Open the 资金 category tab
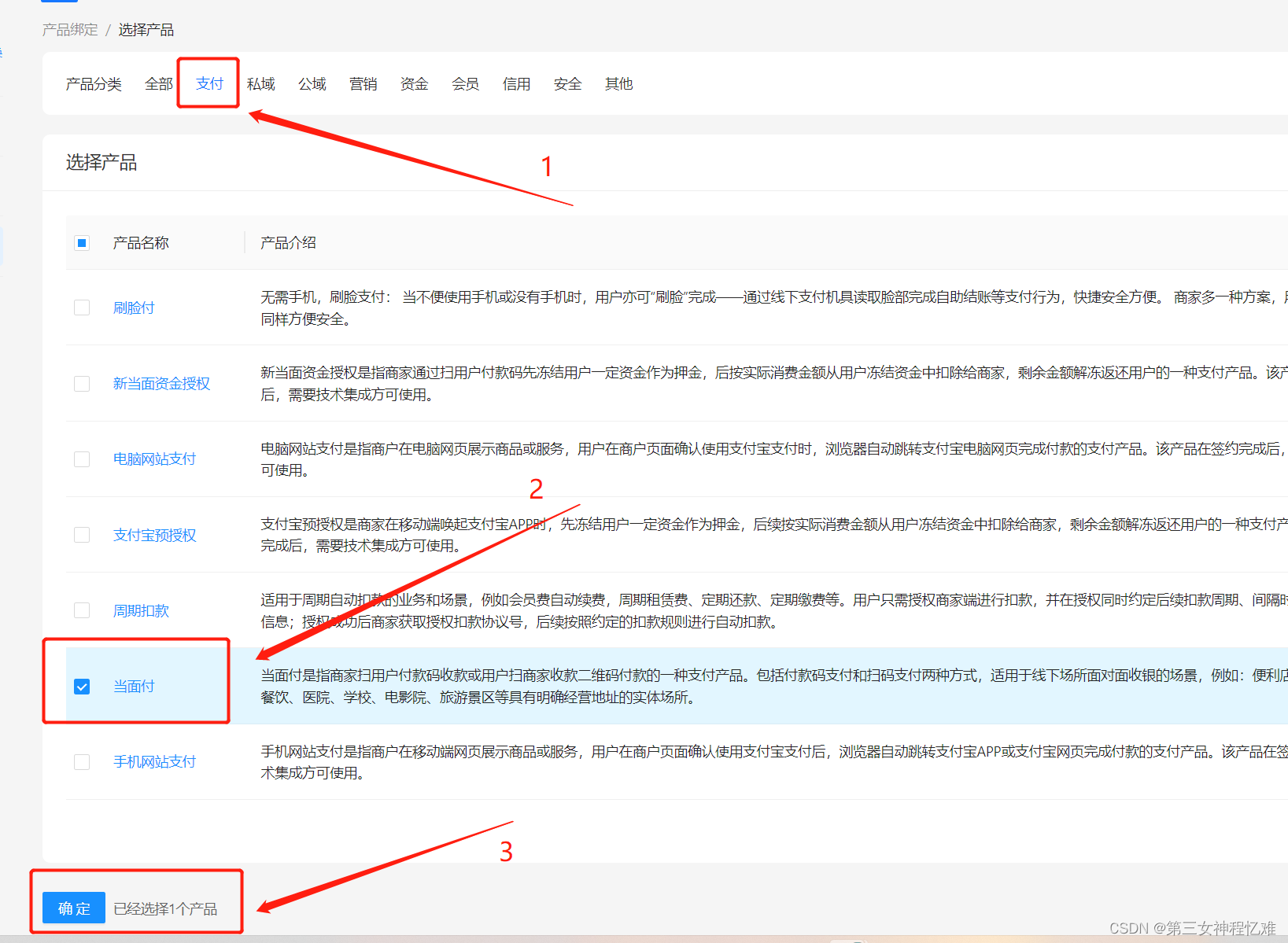This screenshot has width=1288, height=943. [x=414, y=84]
